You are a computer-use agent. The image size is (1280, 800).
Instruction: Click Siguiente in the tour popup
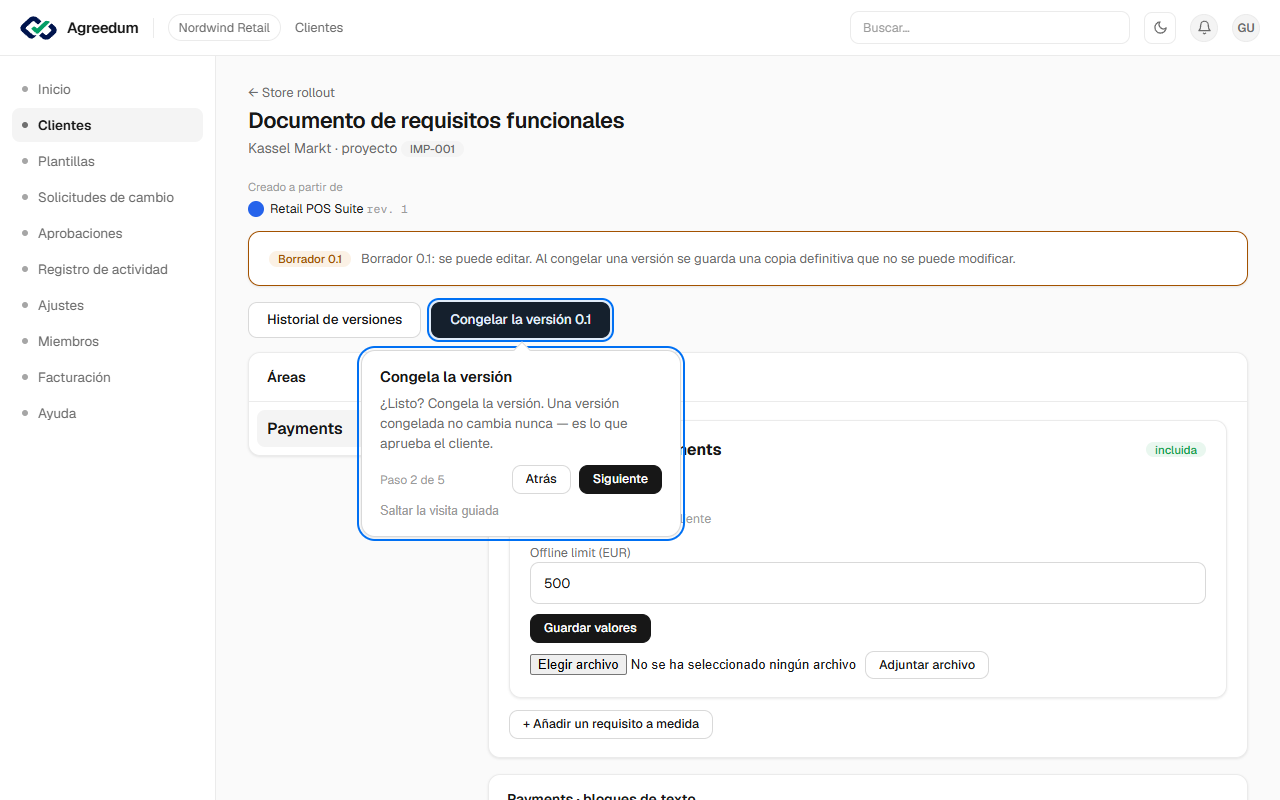point(620,479)
